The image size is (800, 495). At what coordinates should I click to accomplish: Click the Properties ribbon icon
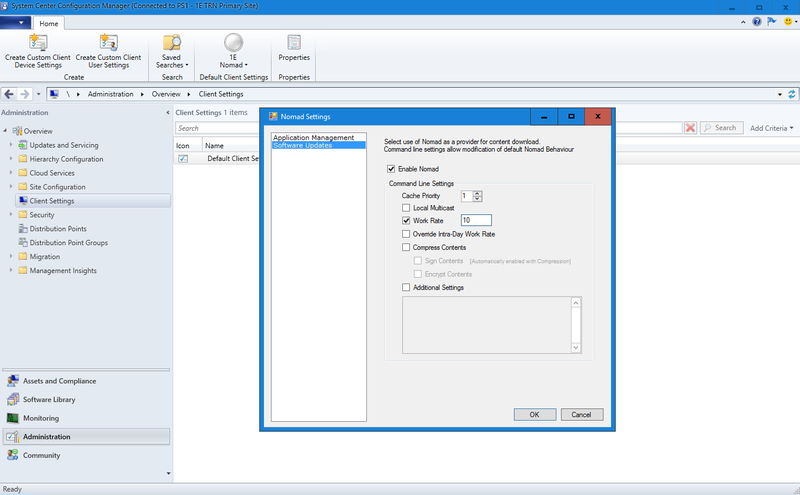pyautogui.click(x=293, y=43)
